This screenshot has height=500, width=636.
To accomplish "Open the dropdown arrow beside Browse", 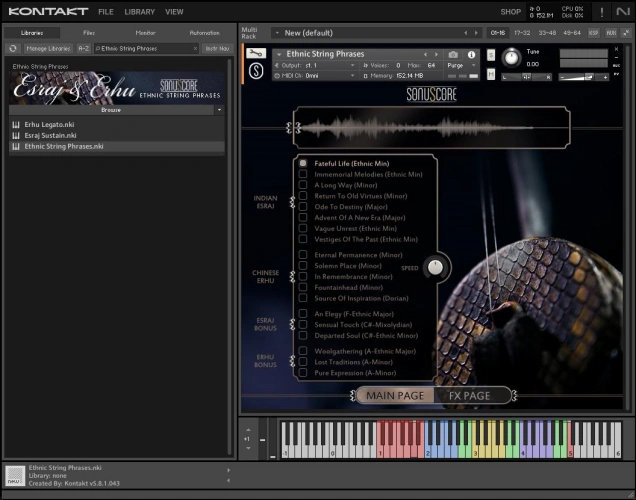I will point(219,110).
